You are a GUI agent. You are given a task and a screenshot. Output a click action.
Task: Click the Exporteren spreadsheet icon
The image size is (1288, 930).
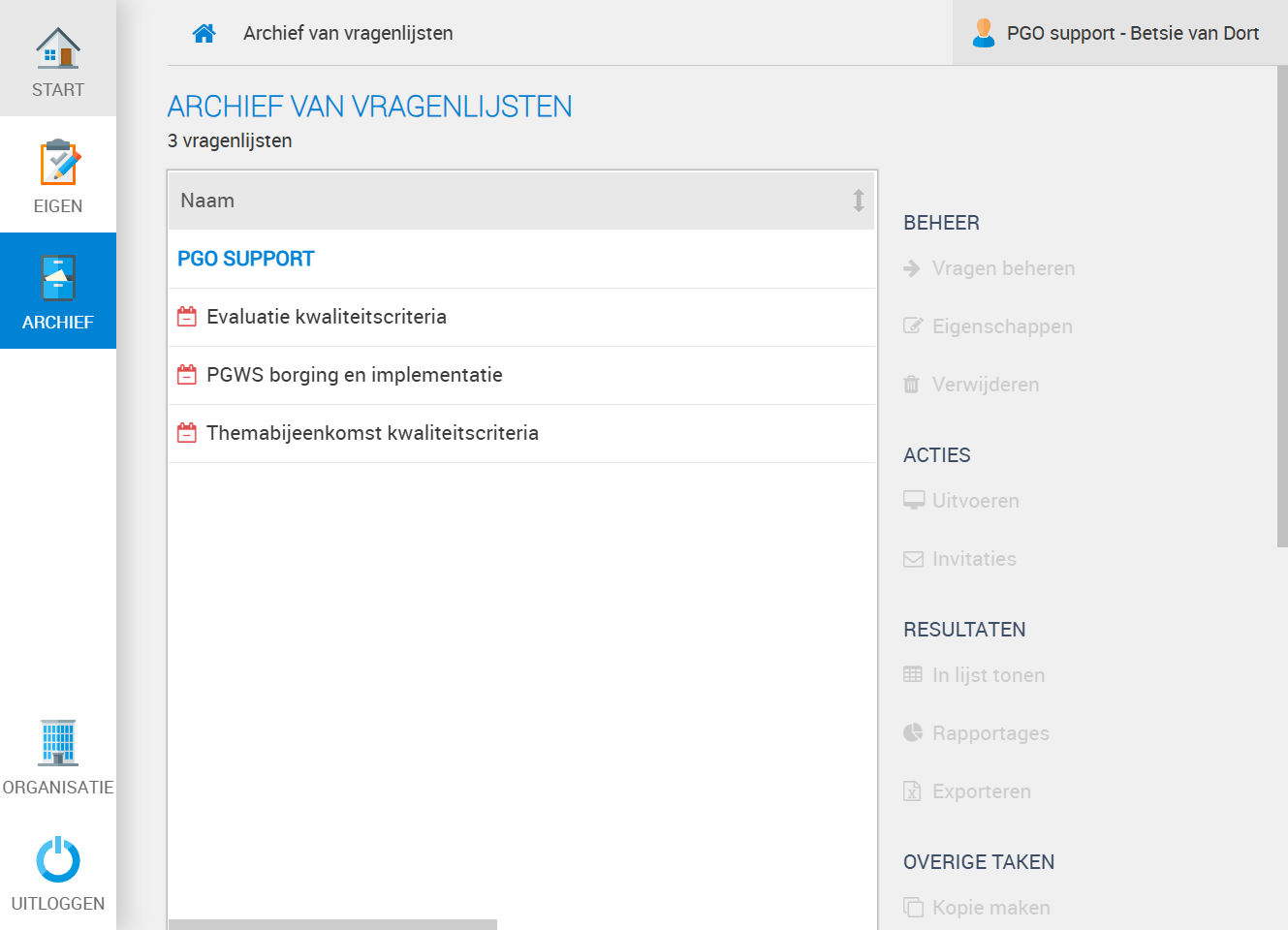[912, 790]
